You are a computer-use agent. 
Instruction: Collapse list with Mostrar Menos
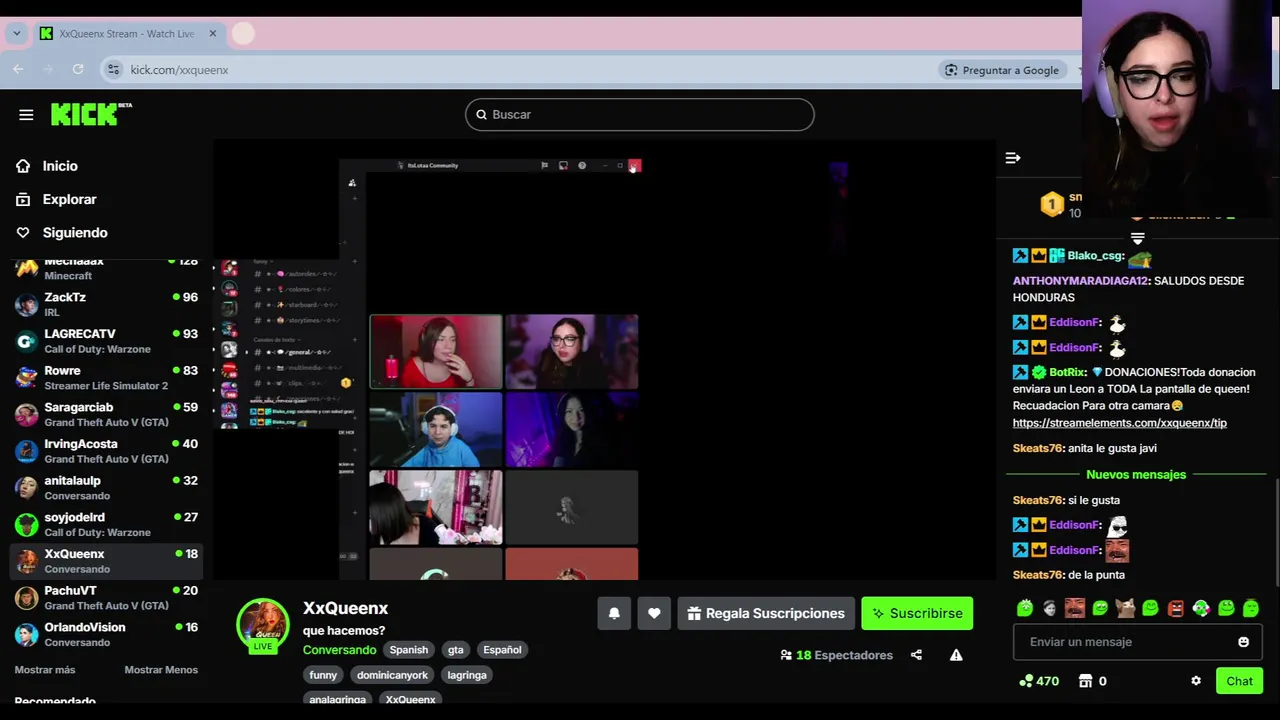161,669
